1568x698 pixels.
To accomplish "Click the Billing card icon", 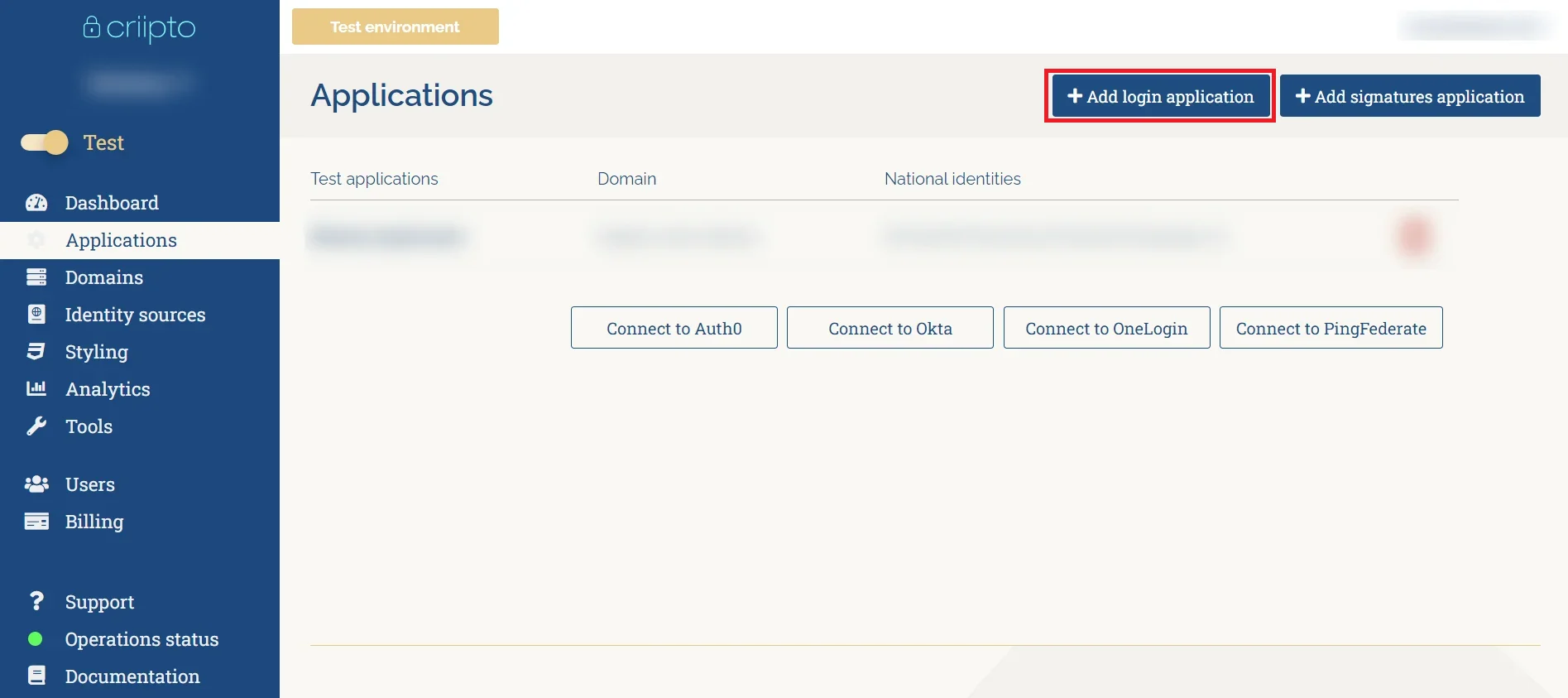I will pos(36,521).
